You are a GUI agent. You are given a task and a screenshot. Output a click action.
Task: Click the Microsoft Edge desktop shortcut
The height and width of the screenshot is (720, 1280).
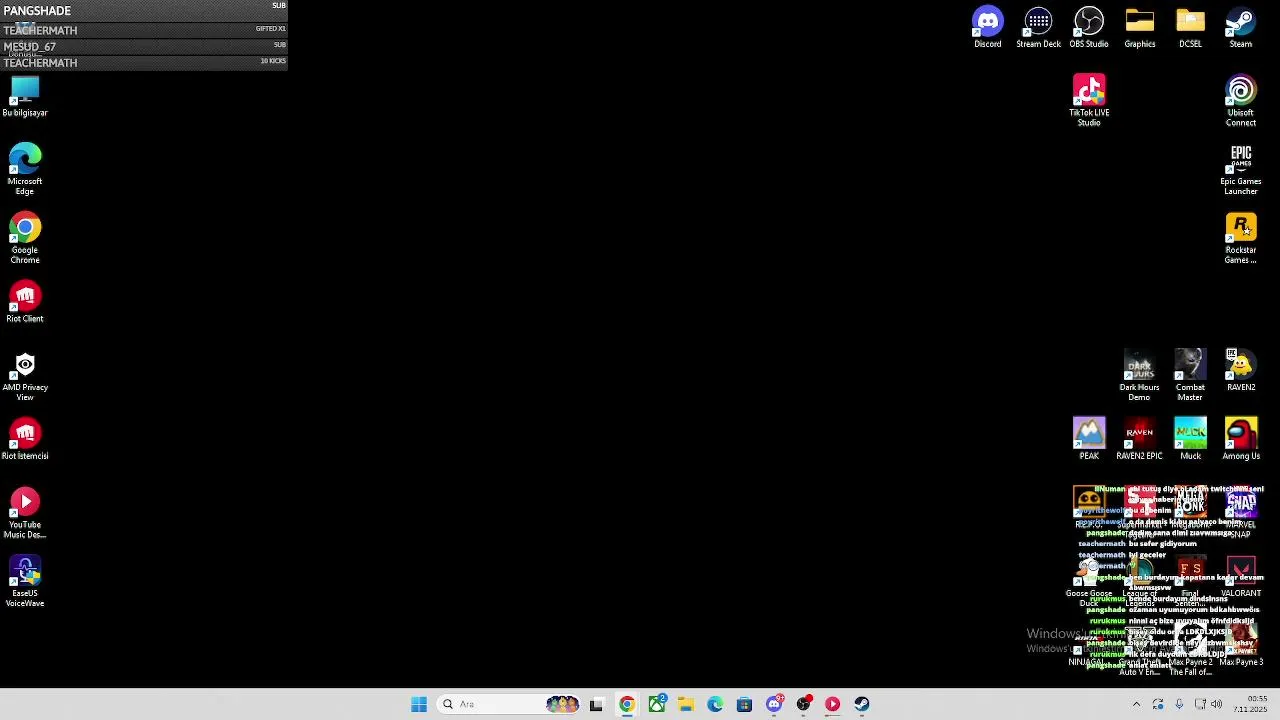(25, 169)
